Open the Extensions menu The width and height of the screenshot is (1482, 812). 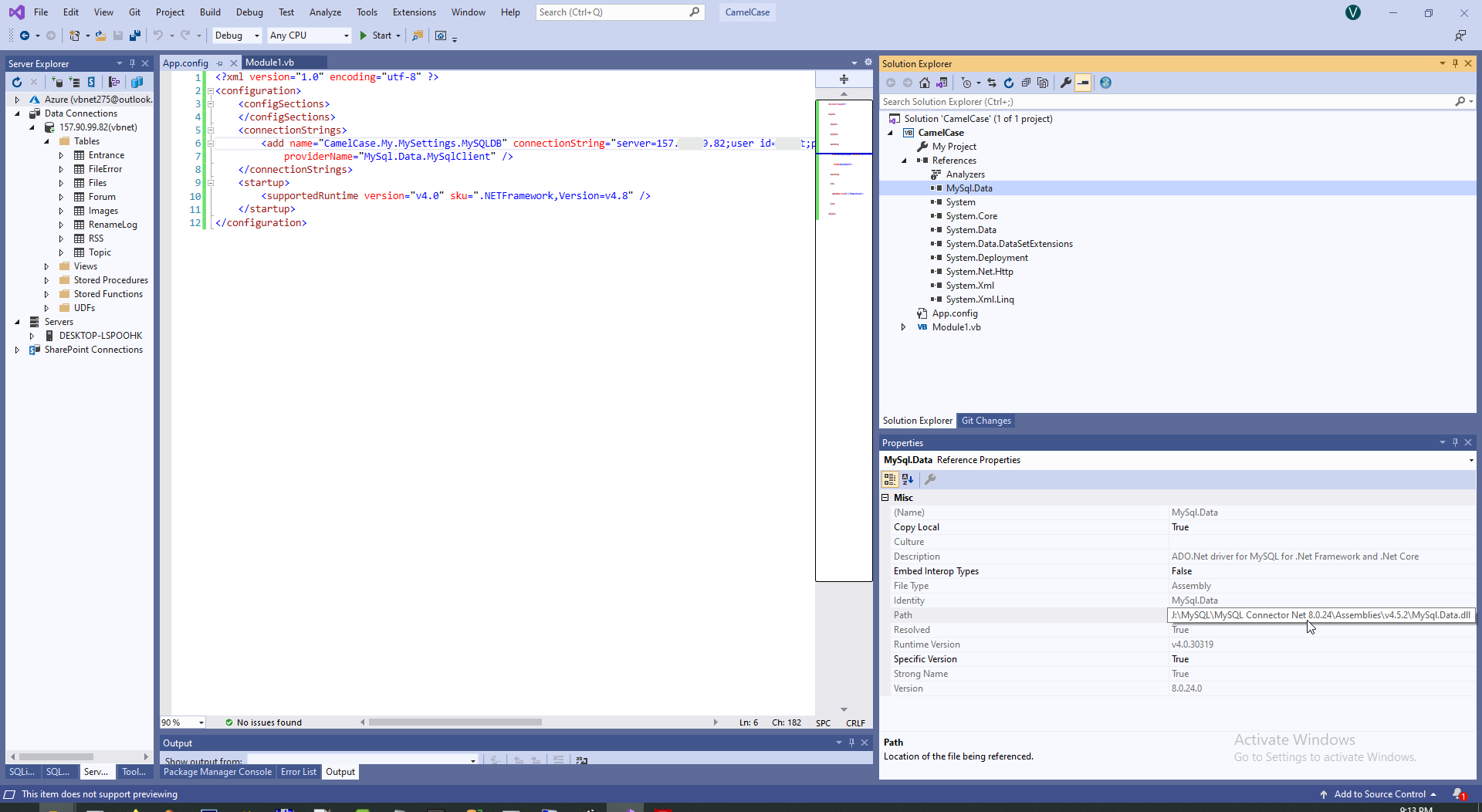coord(414,12)
